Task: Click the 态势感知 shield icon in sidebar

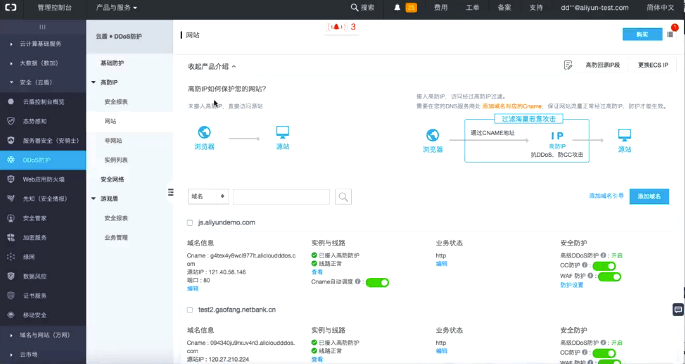Action: click(x=11, y=121)
